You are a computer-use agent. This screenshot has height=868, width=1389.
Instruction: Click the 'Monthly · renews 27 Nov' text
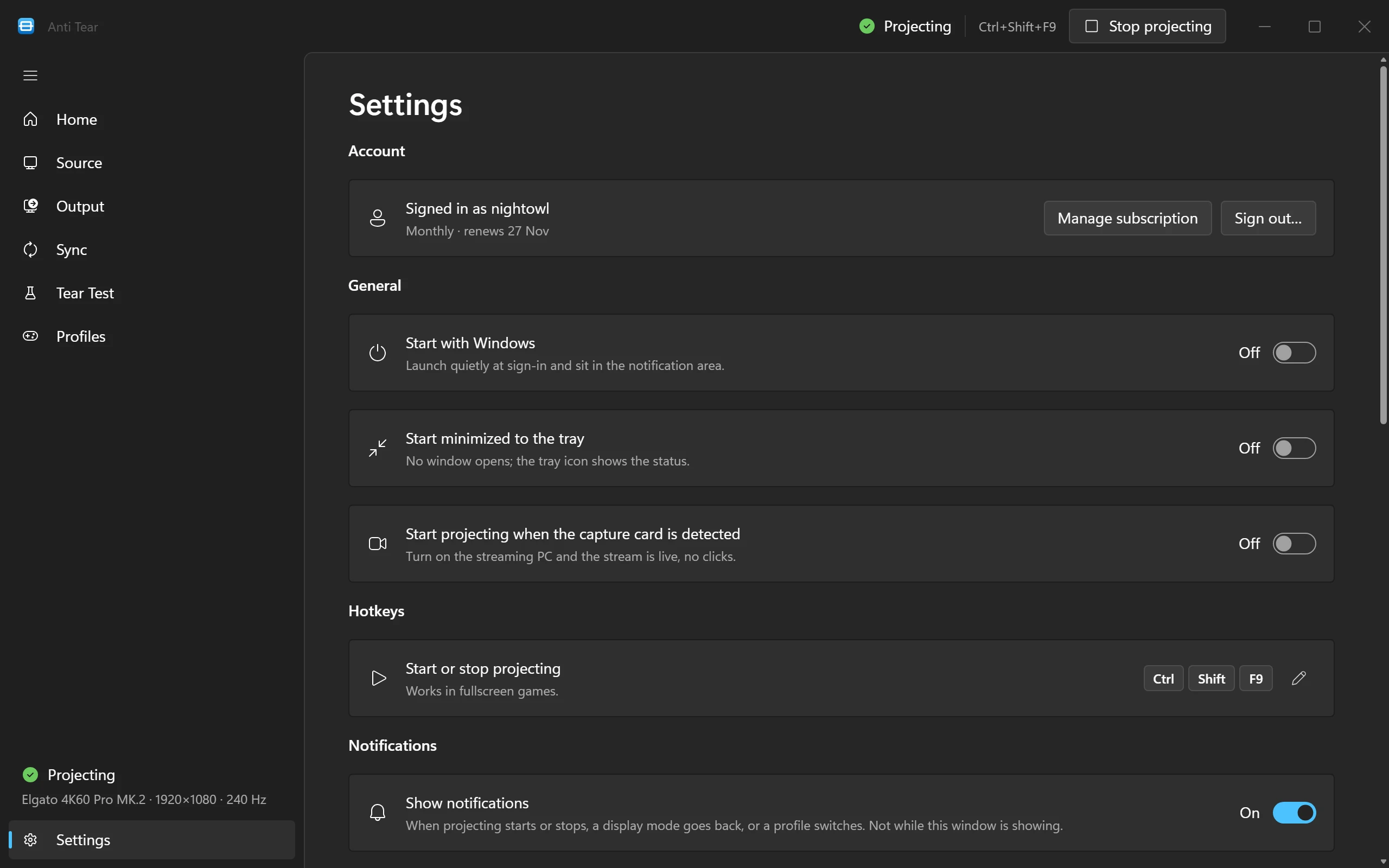point(477,231)
